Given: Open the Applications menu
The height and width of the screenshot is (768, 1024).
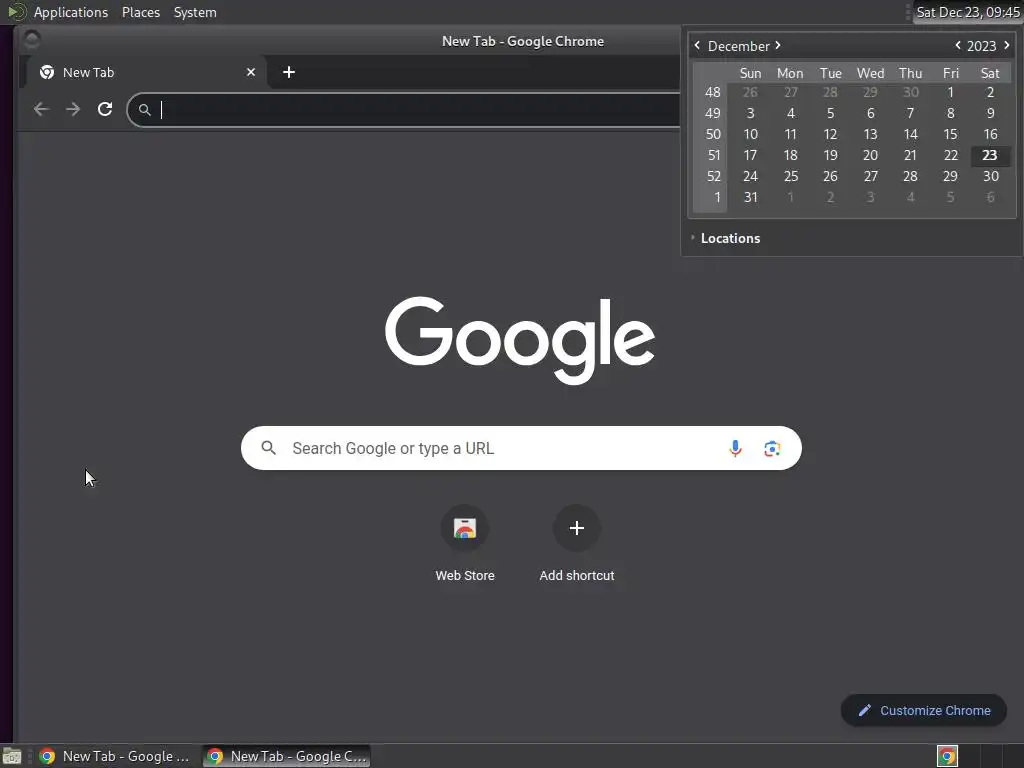Looking at the screenshot, I should [x=71, y=12].
